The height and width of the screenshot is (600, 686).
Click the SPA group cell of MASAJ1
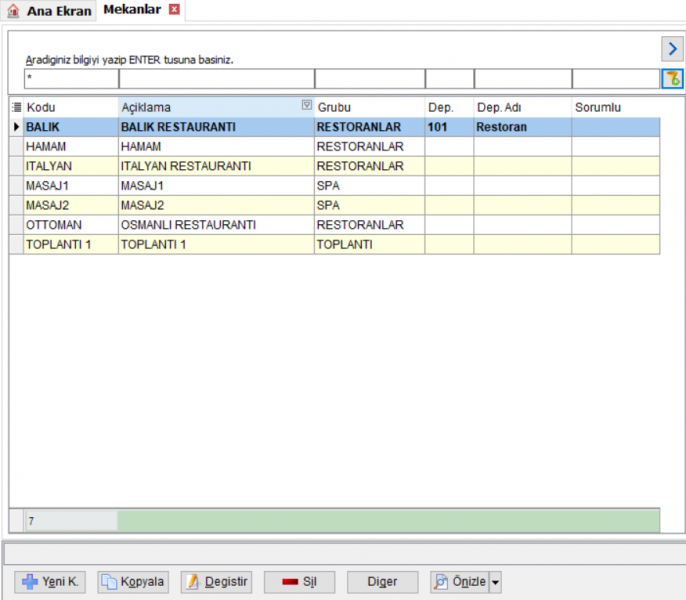click(369, 186)
